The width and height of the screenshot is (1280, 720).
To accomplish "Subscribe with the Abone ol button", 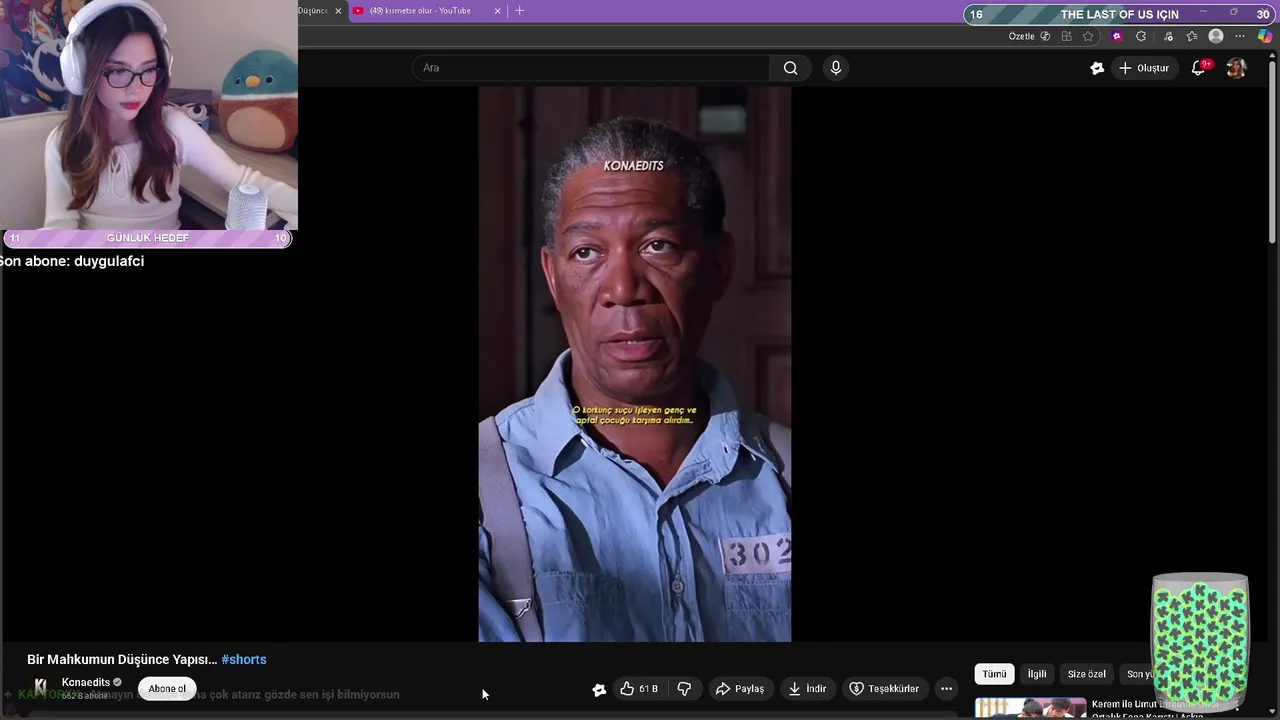I will pyautogui.click(x=167, y=689).
